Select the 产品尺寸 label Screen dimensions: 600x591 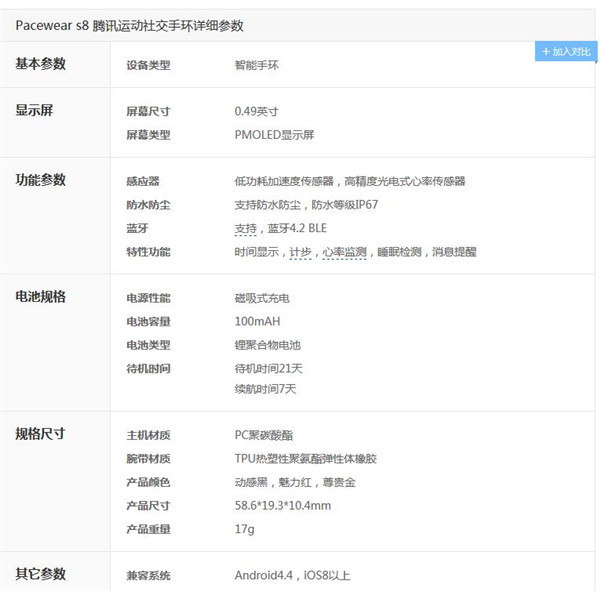click(148, 506)
